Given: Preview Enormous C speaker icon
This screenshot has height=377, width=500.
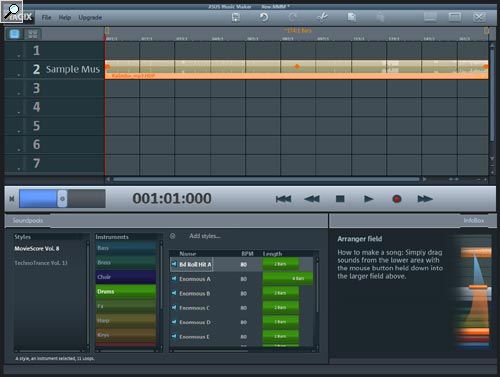Looking at the screenshot, I should click(x=174, y=307).
